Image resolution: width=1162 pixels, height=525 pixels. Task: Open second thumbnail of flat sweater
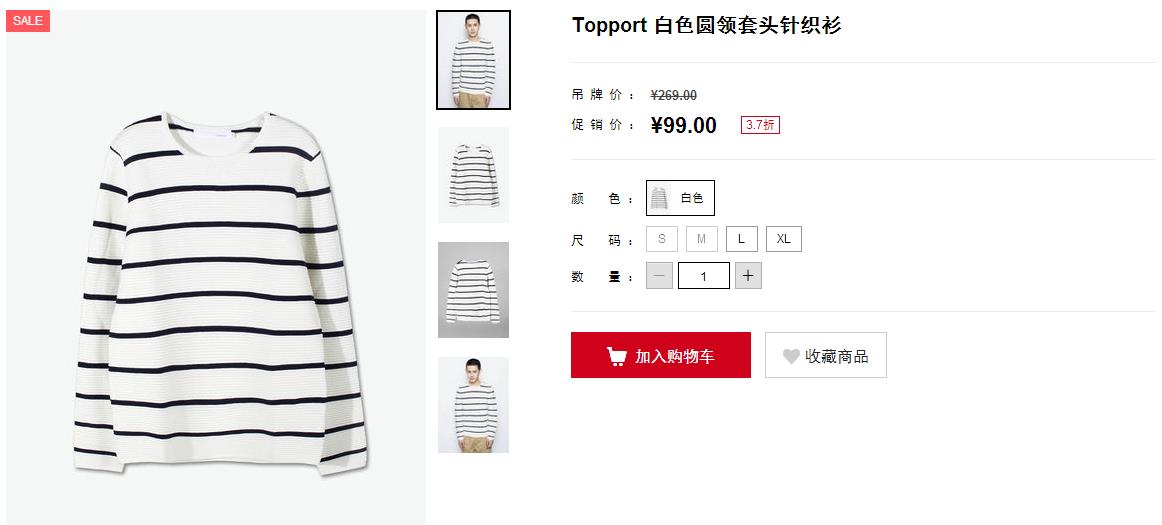click(474, 175)
